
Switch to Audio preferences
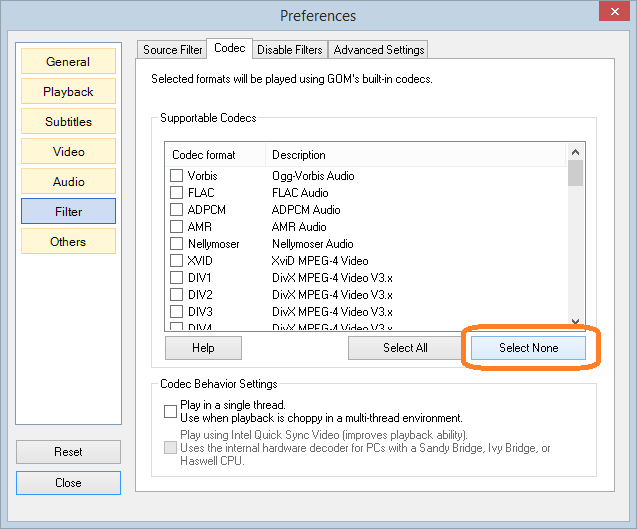click(68, 182)
